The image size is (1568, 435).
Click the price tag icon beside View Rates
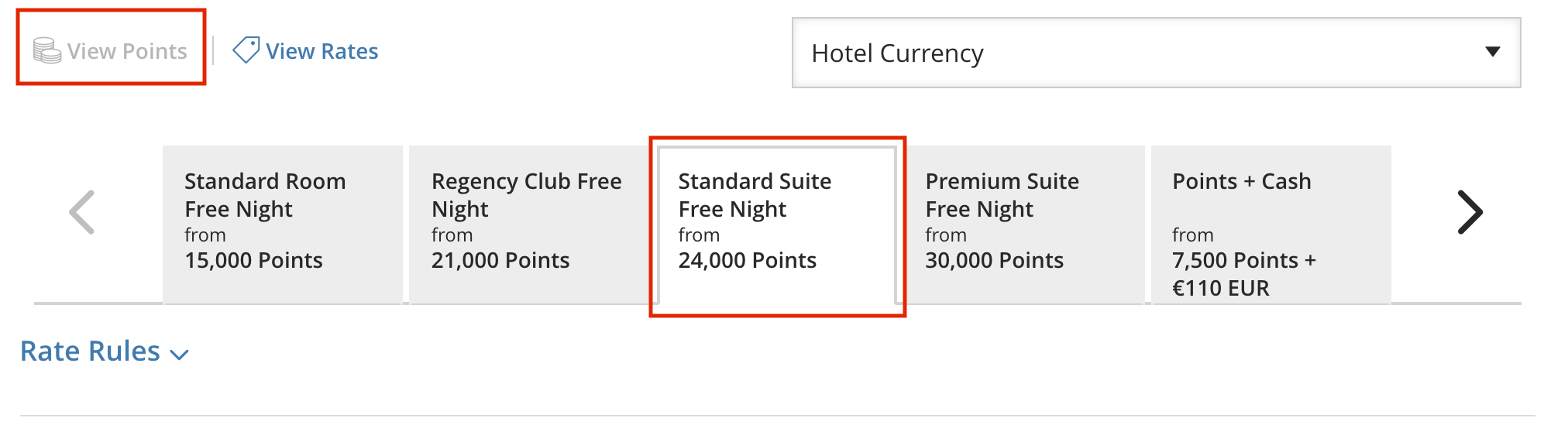point(246,50)
